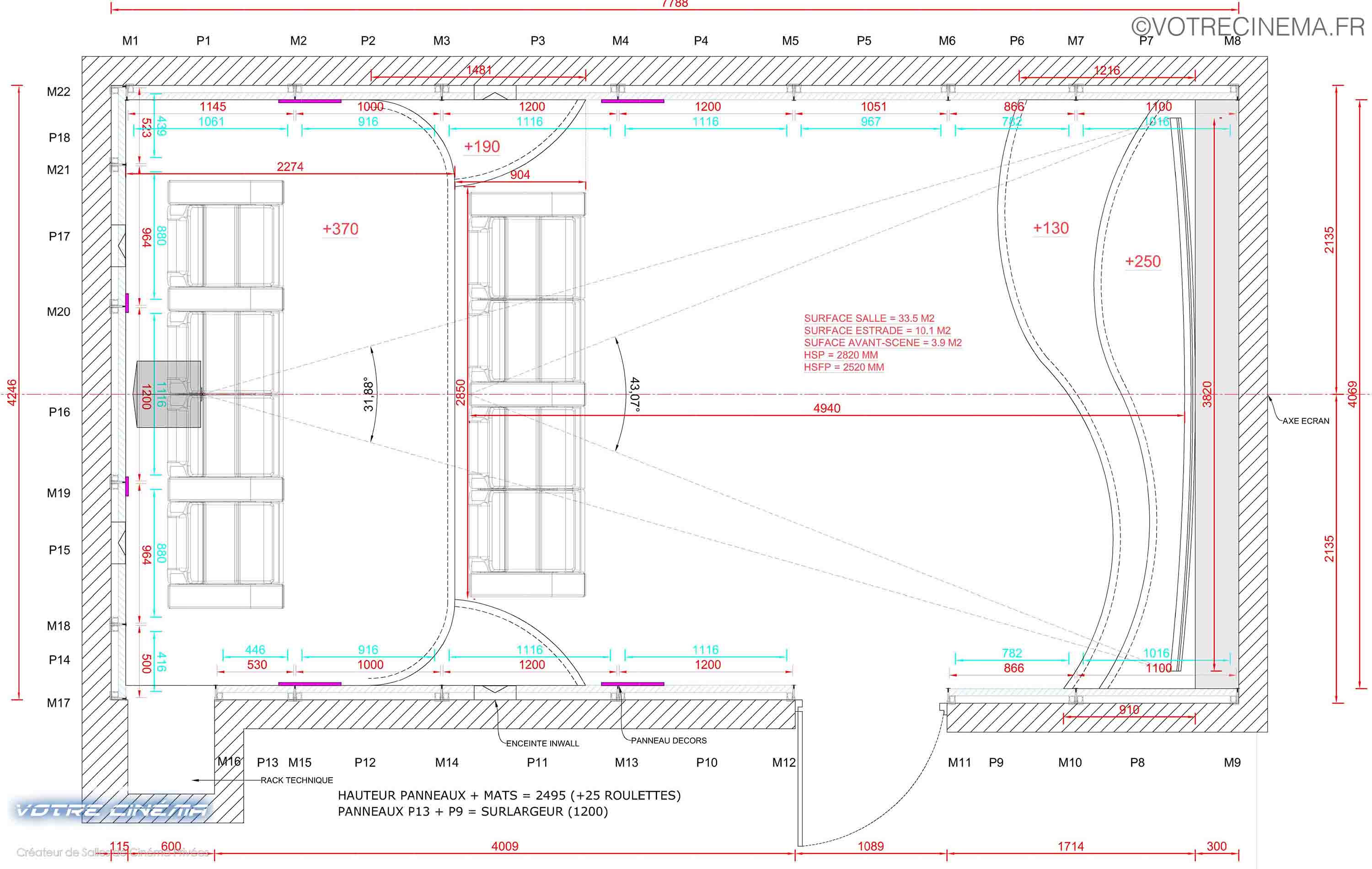Image resolution: width=1372 pixels, height=869 pixels.
Task: Click the line "HSP = 2820 MM"
Action: click(841, 355)
